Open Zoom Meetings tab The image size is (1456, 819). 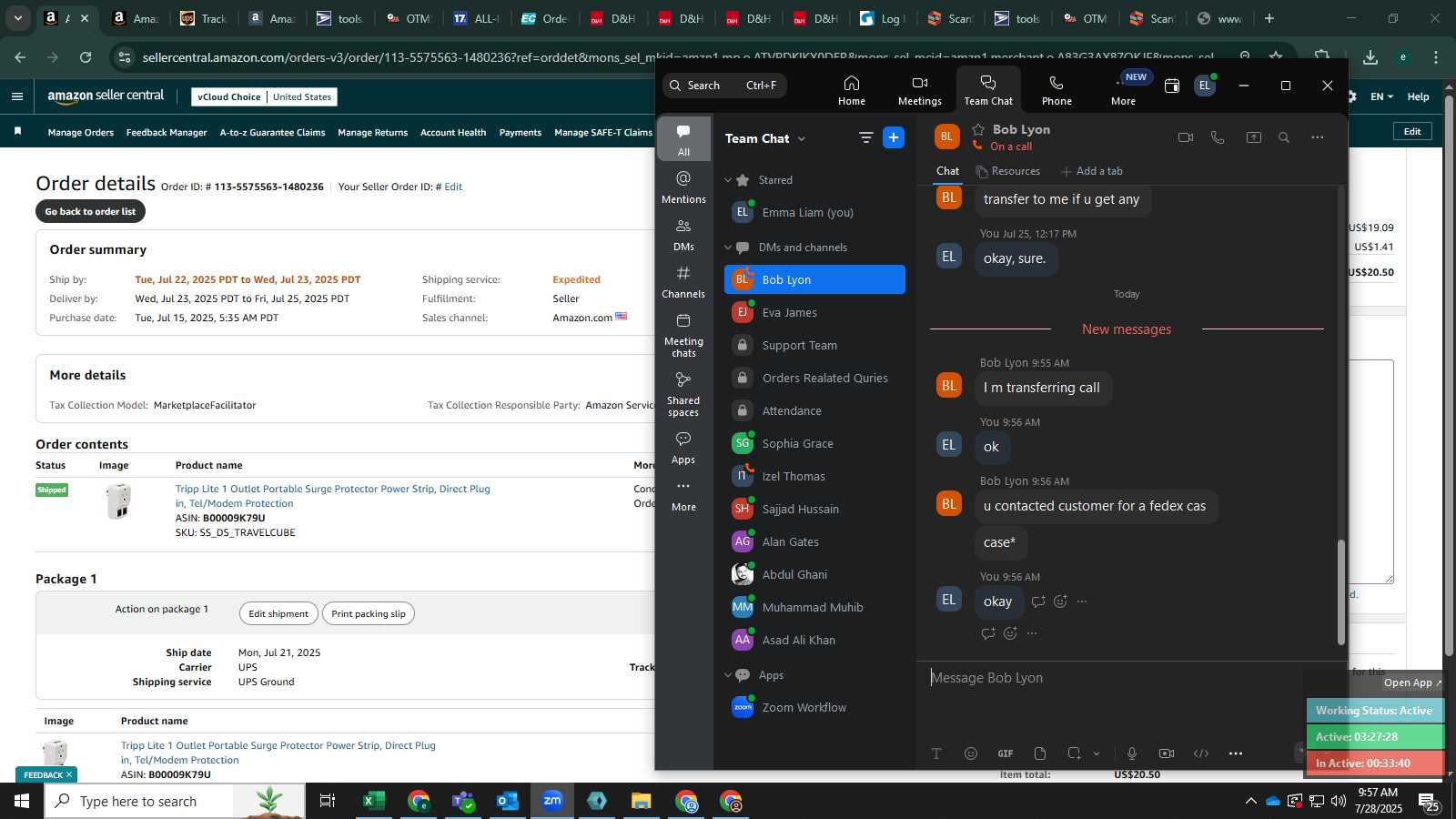pos(919,90)
